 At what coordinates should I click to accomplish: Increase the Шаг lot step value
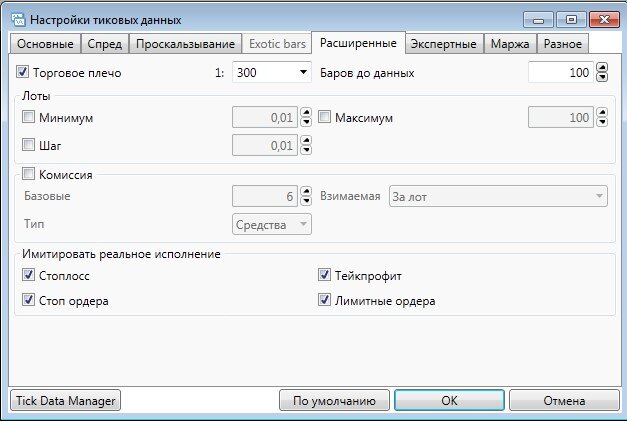pyautogui.click(x=306, y=140)
